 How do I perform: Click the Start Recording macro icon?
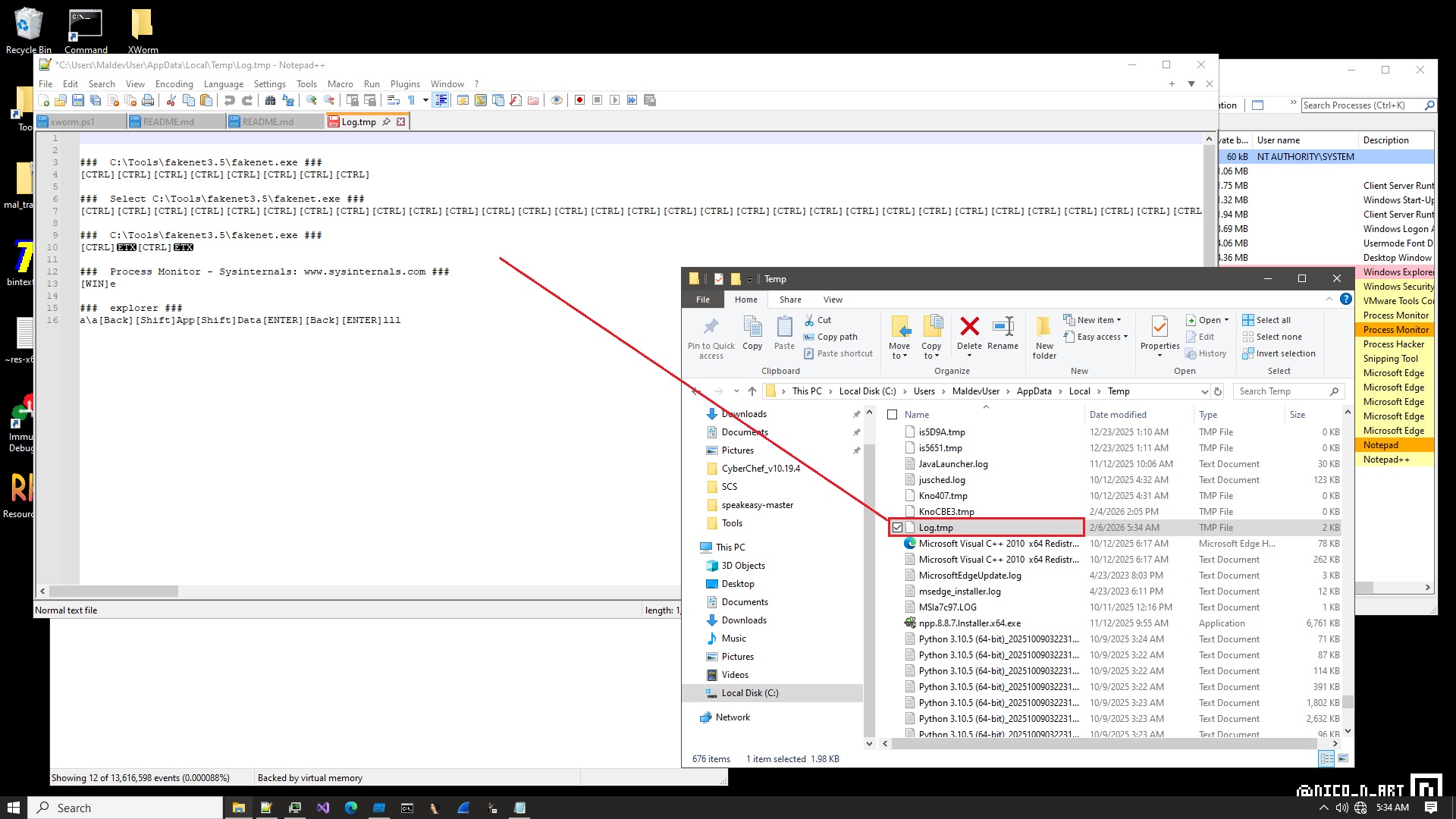(x=579, y=100)
